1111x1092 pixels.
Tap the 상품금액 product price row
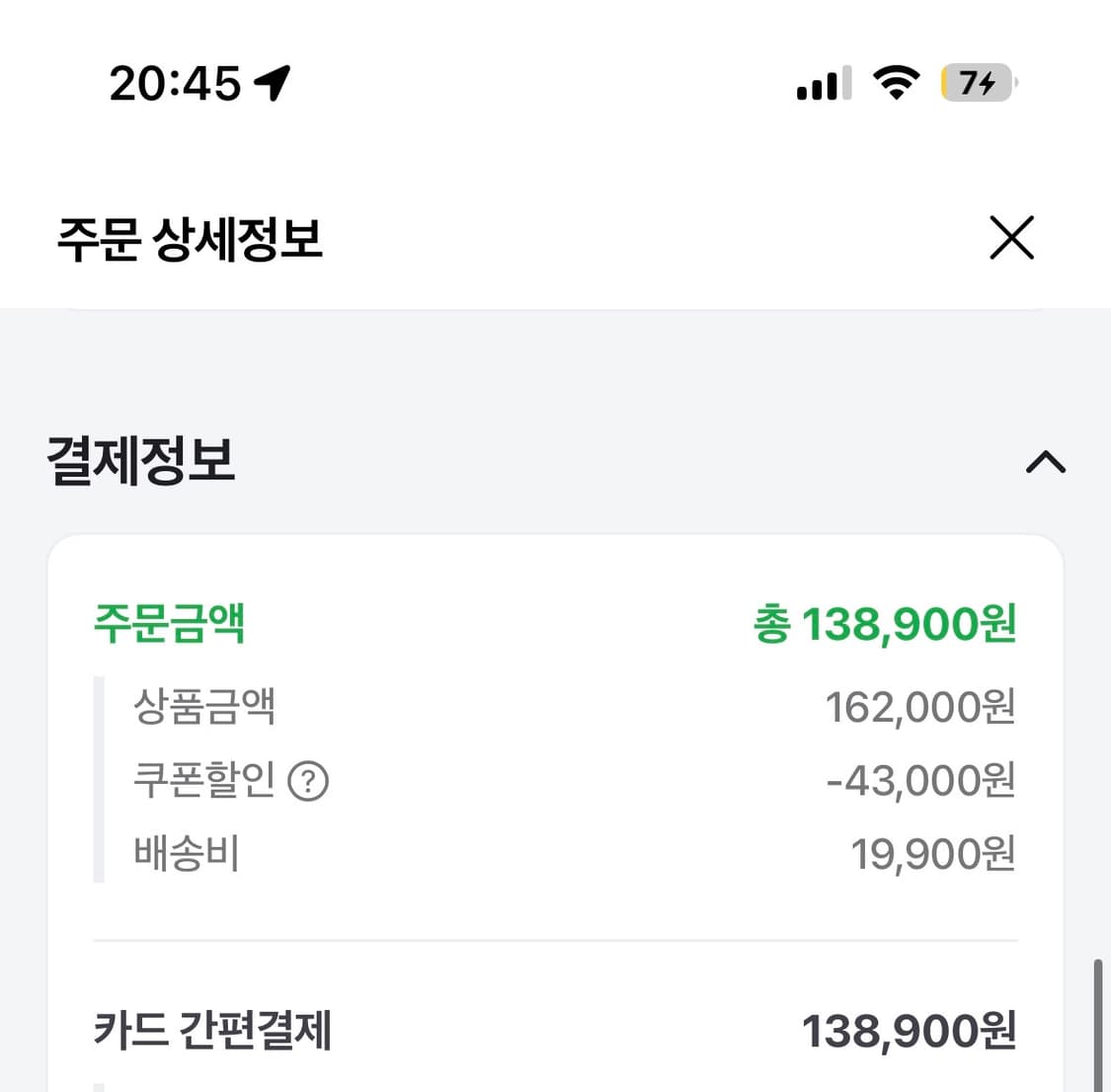coord(205,705)
